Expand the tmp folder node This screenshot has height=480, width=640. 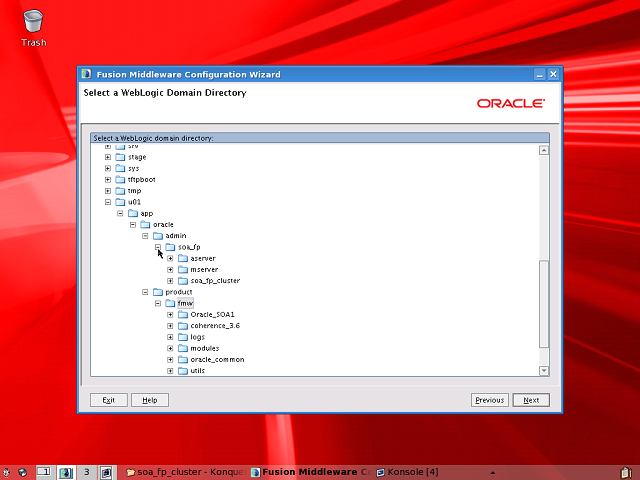click(x=108, y=191)
